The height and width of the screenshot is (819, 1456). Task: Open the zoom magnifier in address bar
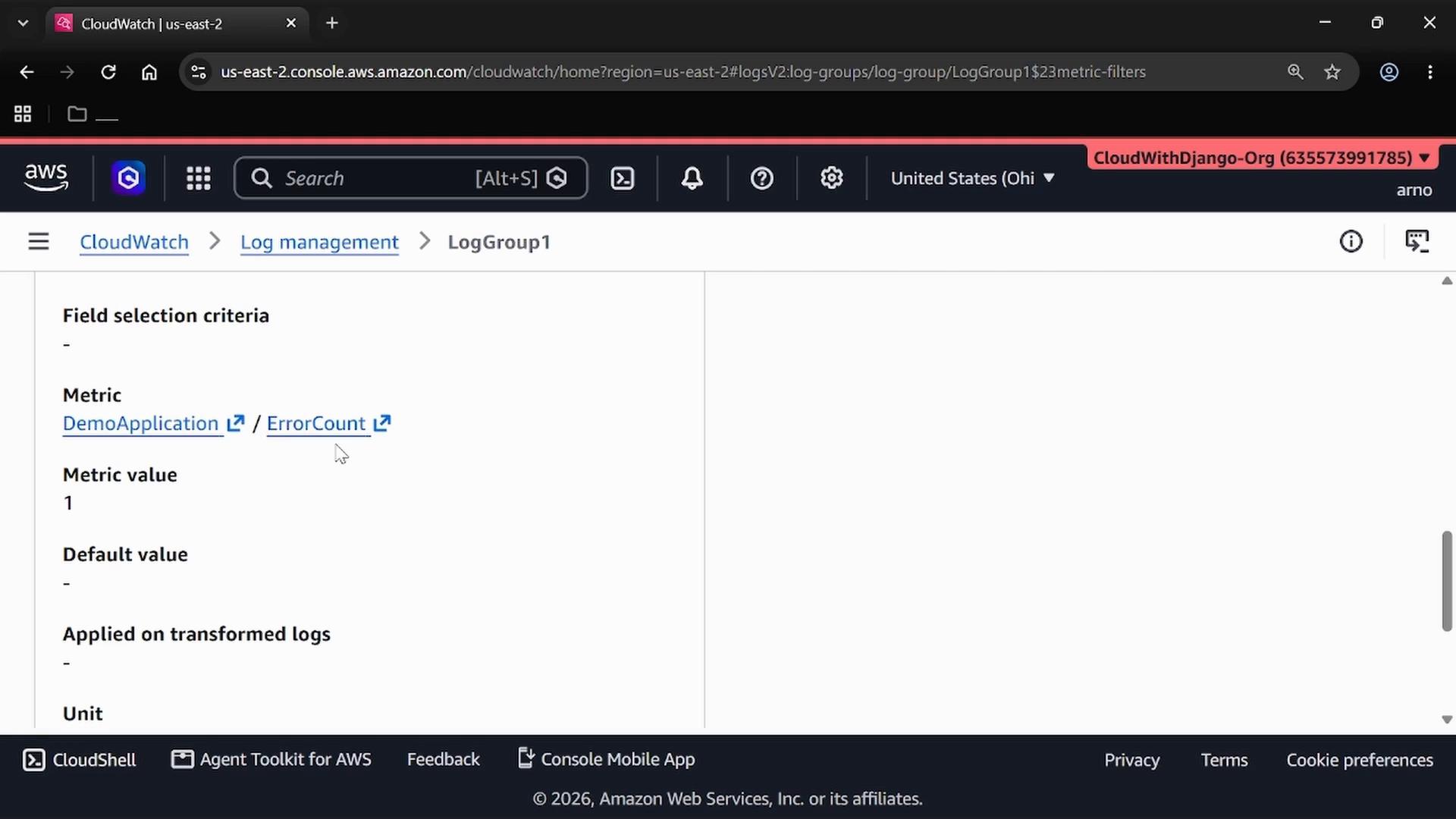tap(1295, 72)
